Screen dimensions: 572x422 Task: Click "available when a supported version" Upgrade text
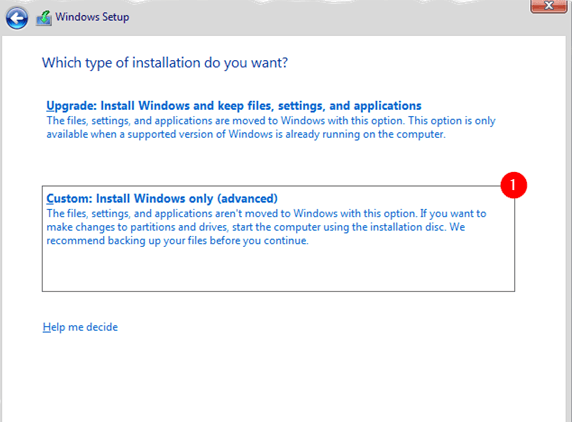(x=246, y=134)
